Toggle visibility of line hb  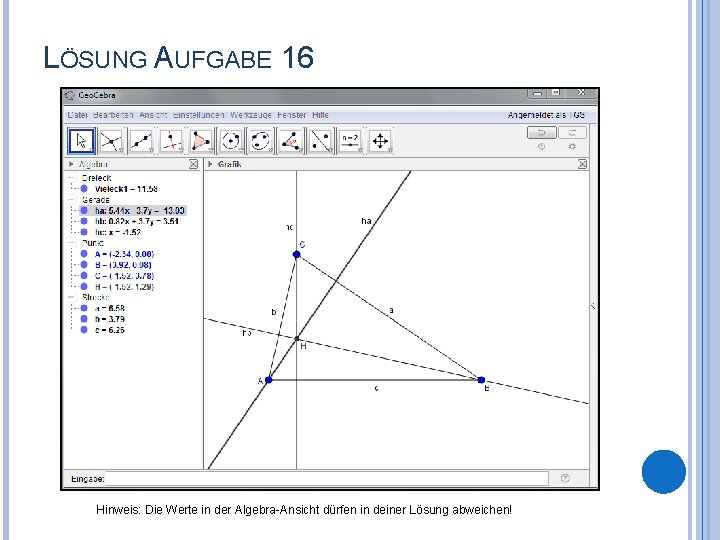[x=84, y=221]
